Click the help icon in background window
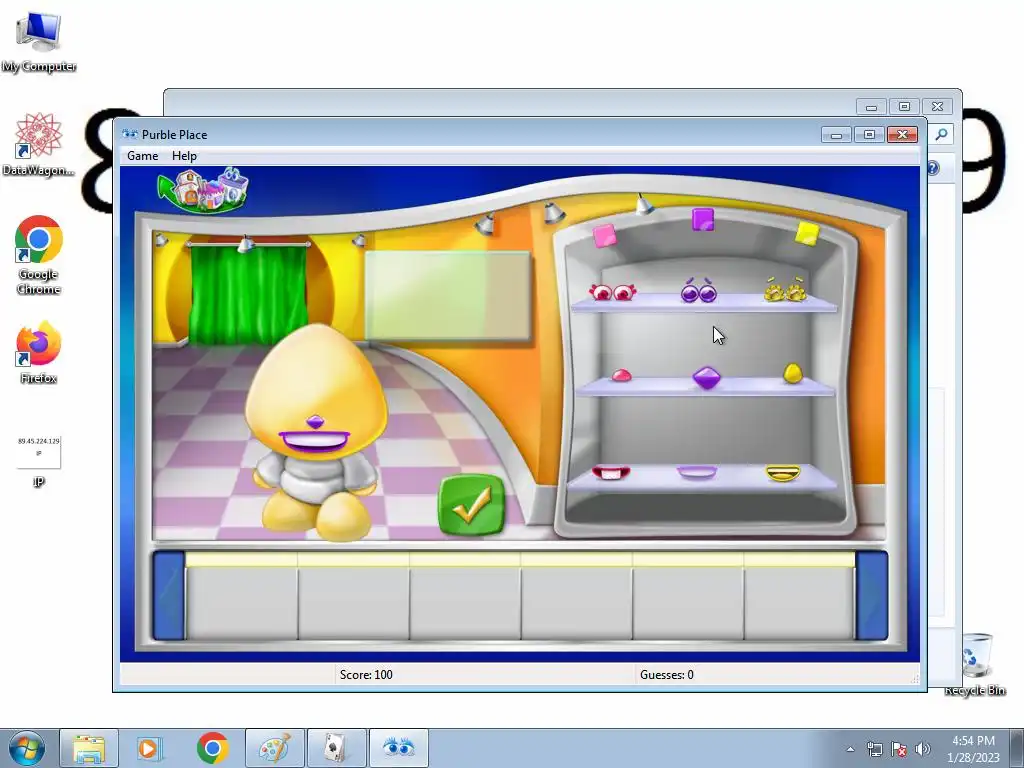This screenshot has height=768, width=1024. (x=933, y=168)
